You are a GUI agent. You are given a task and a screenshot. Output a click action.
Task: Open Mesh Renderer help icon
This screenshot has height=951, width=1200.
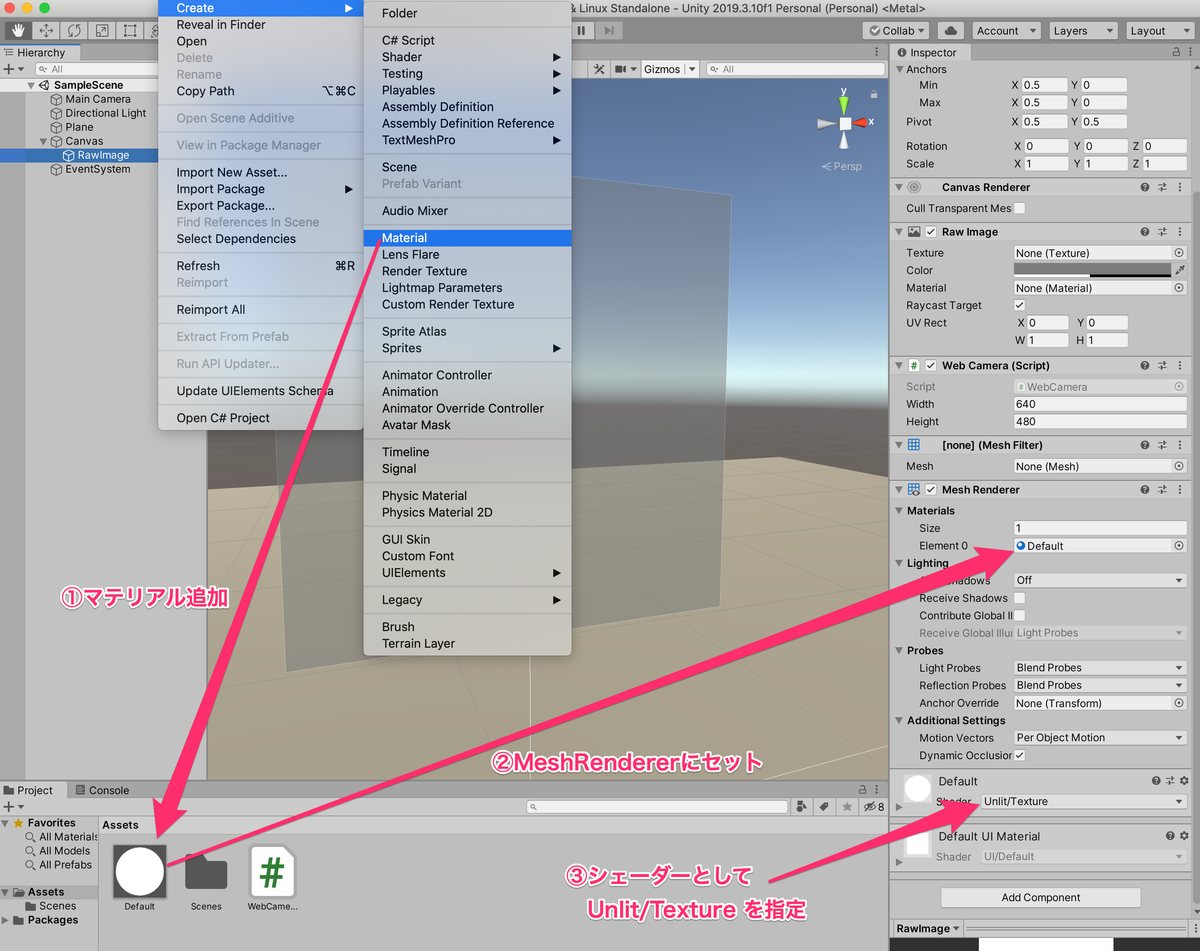[1145, 490]
